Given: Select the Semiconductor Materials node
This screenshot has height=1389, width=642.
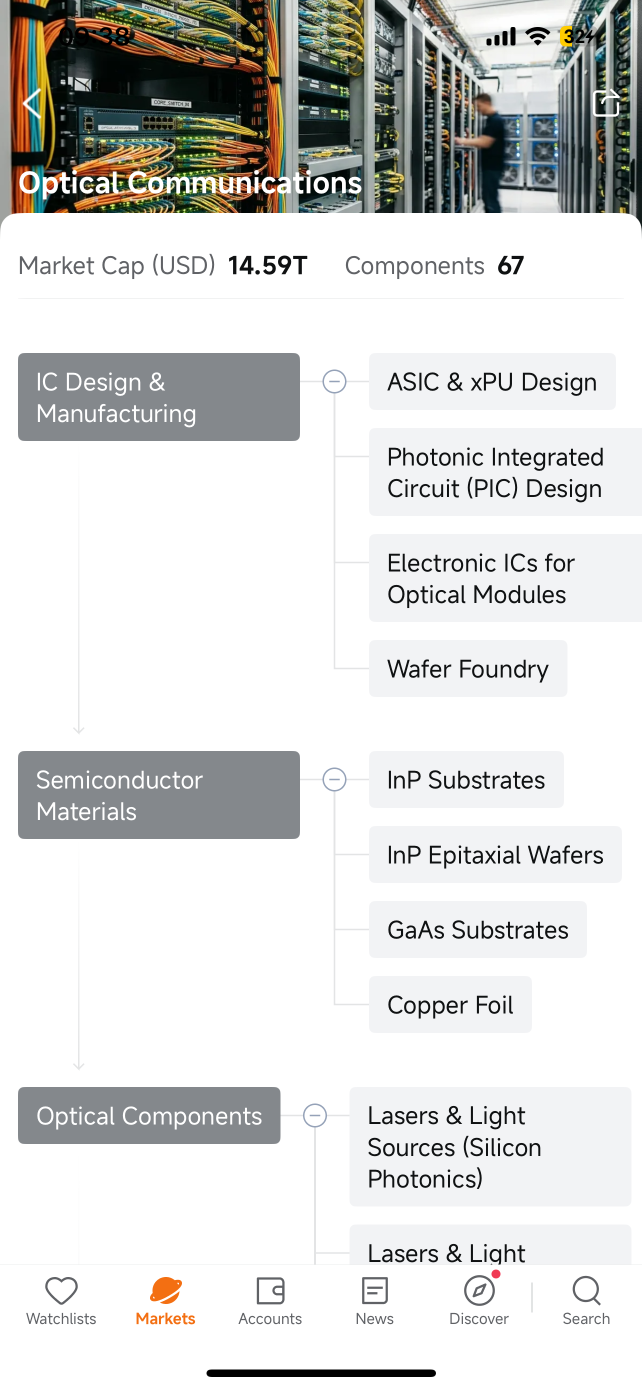Looking at the screenshot, I should click(x=159, y=795).
